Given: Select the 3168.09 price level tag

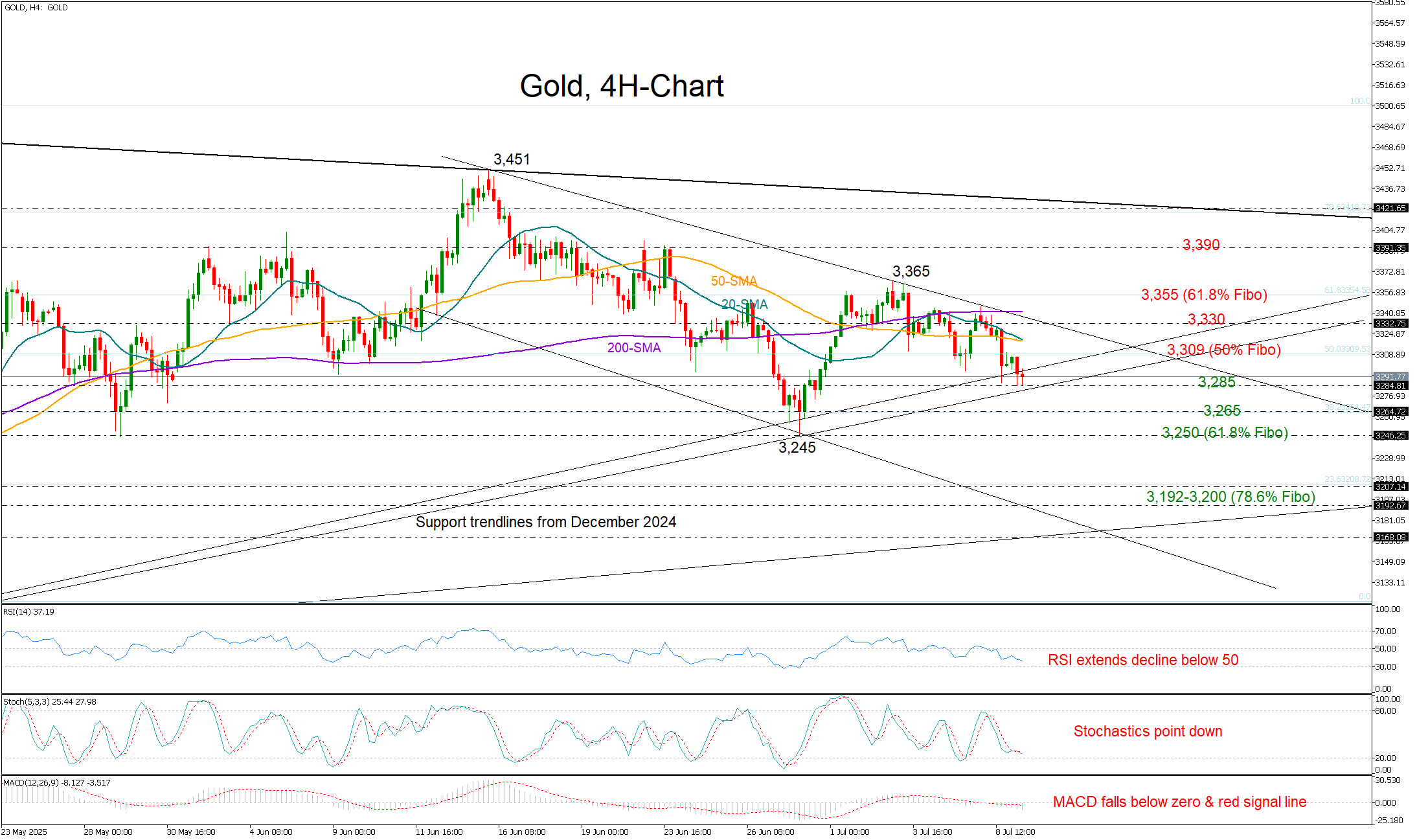Looking at the screenshot, I should pos(1390,537).
